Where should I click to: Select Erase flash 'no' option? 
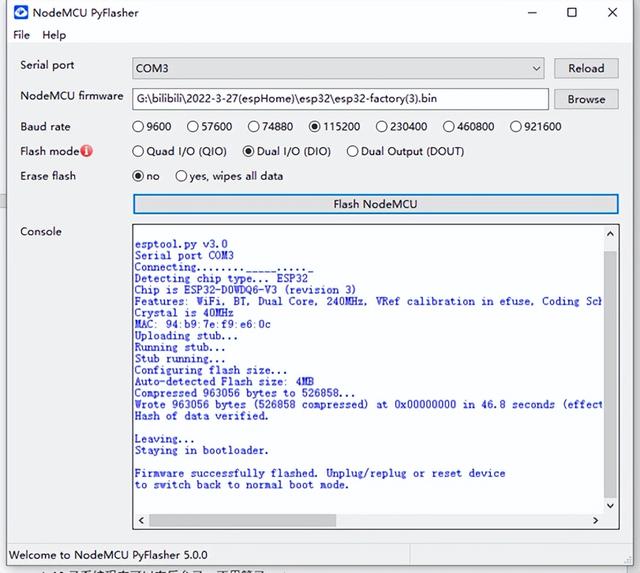146,176
